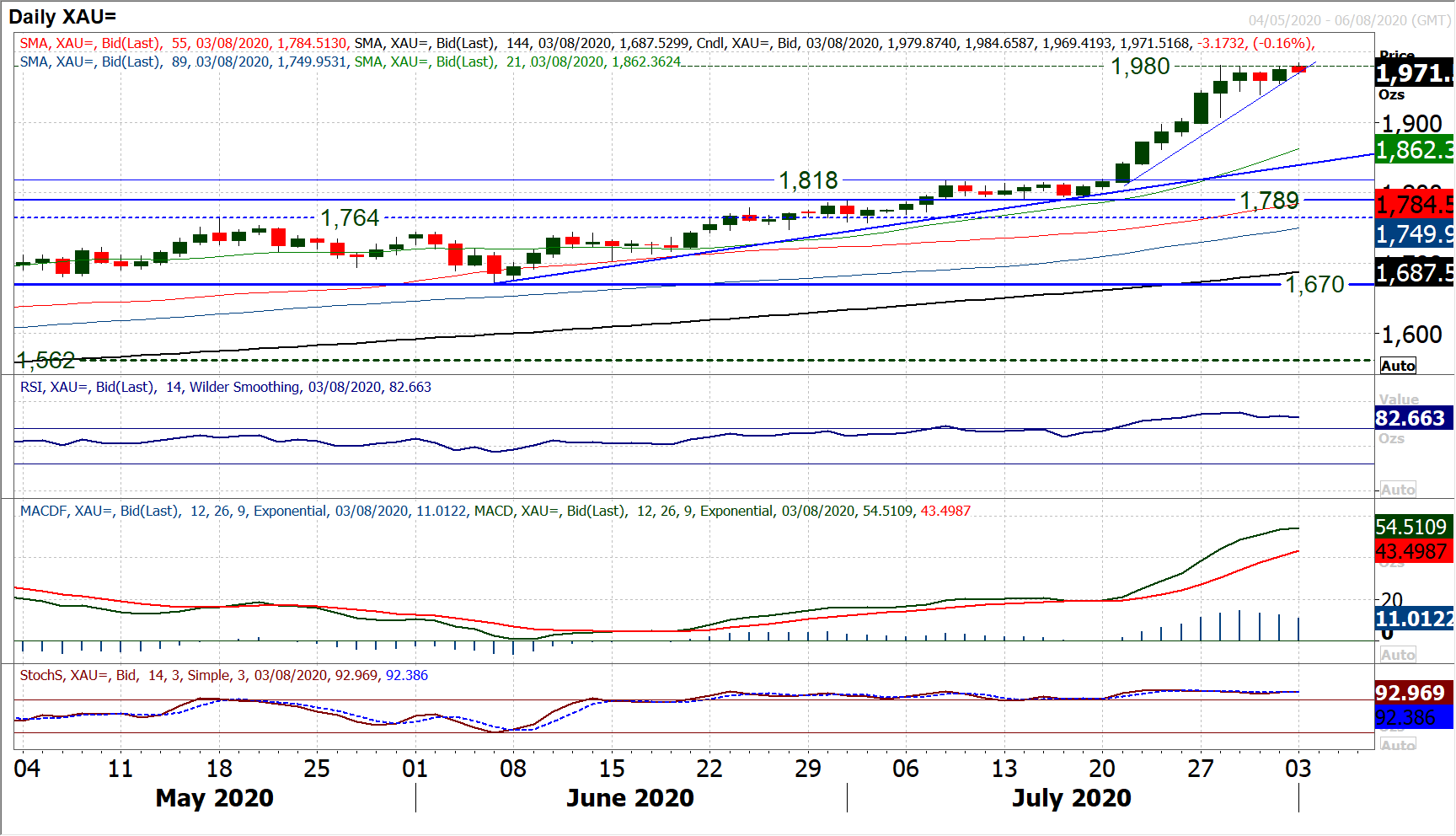
Task: Click the RSI value label 82.663
Action: tap(1410, 418)
